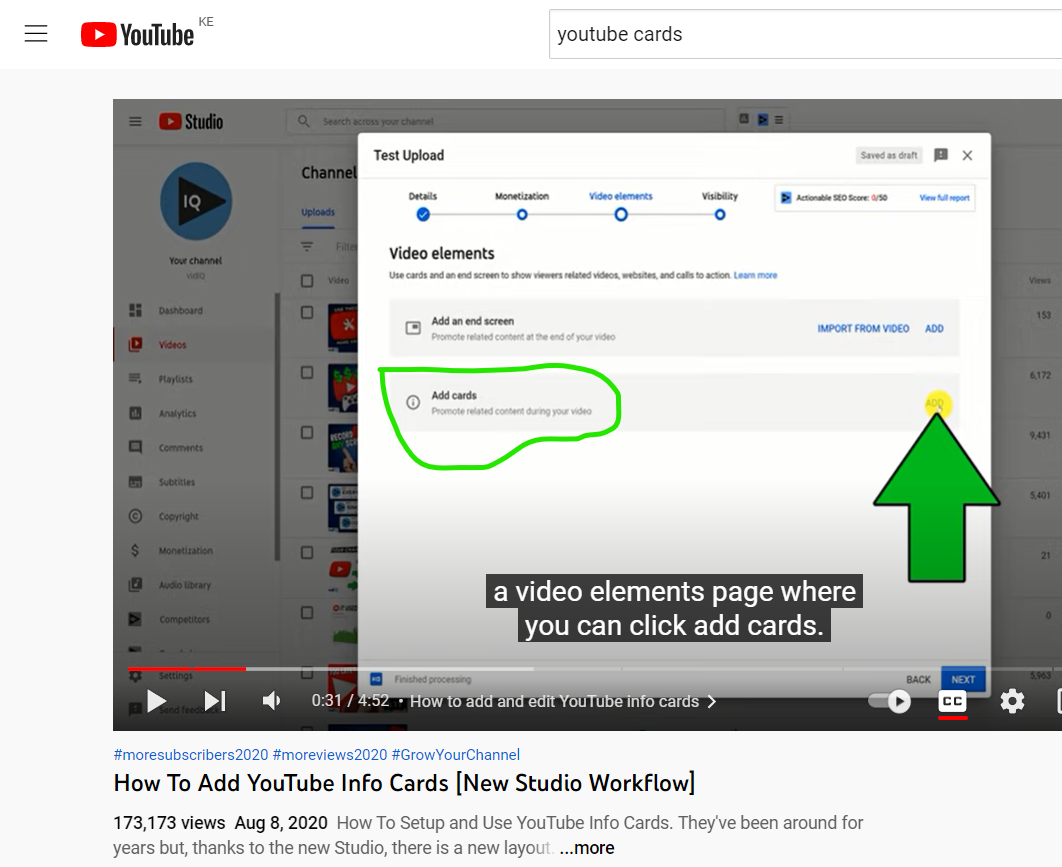Tick the select-all checkbox in the Video header
The height and width of the screenshot is (867, 1062).
(x=307, y=280)
